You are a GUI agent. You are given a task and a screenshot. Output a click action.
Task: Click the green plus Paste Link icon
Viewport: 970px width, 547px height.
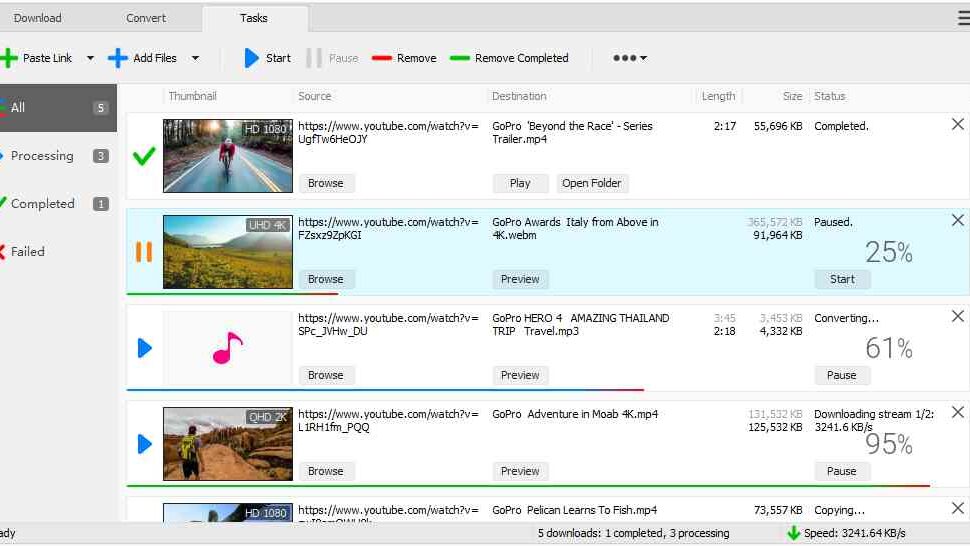(9, 58)
